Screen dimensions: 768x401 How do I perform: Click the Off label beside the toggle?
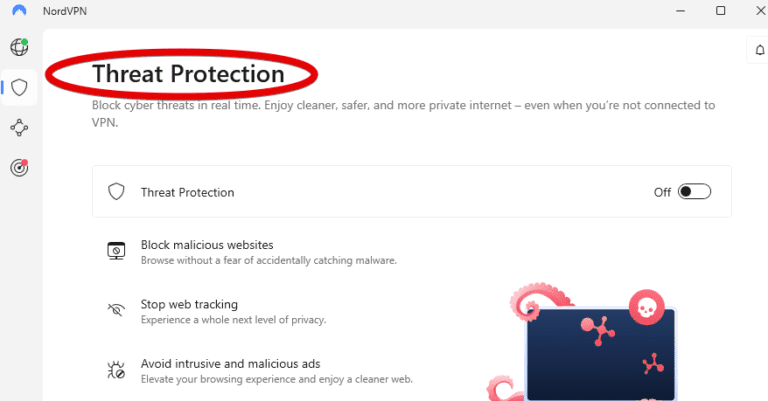pyautogui.click(x=662, y=192)
